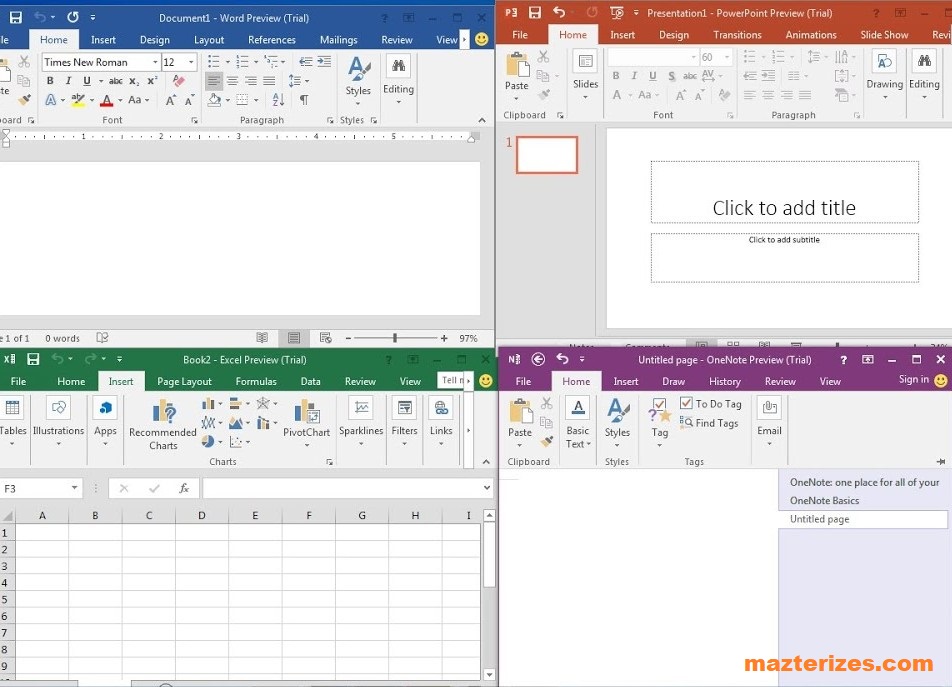952x687 pixels.
Task: Click the zoom slider handle in Word's status bar
Action: pyautogui.click(x=395, y=338)
